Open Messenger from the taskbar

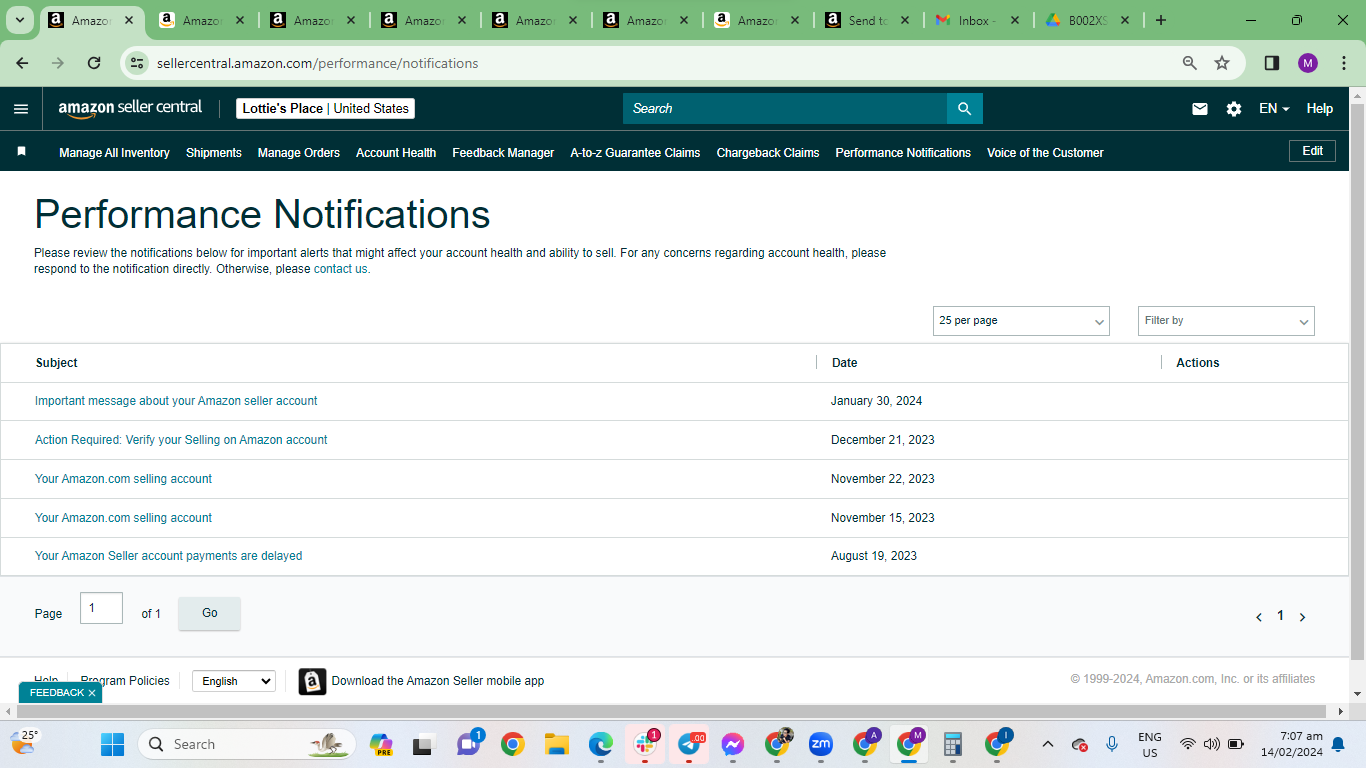tap(733, 744)
